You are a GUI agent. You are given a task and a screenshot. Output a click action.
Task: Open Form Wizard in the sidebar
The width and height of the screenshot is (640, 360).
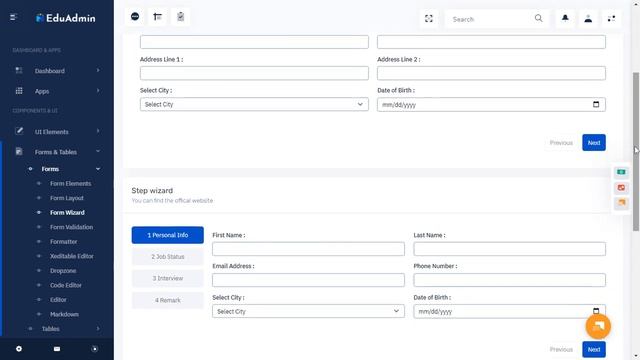[x=67, y=213]
